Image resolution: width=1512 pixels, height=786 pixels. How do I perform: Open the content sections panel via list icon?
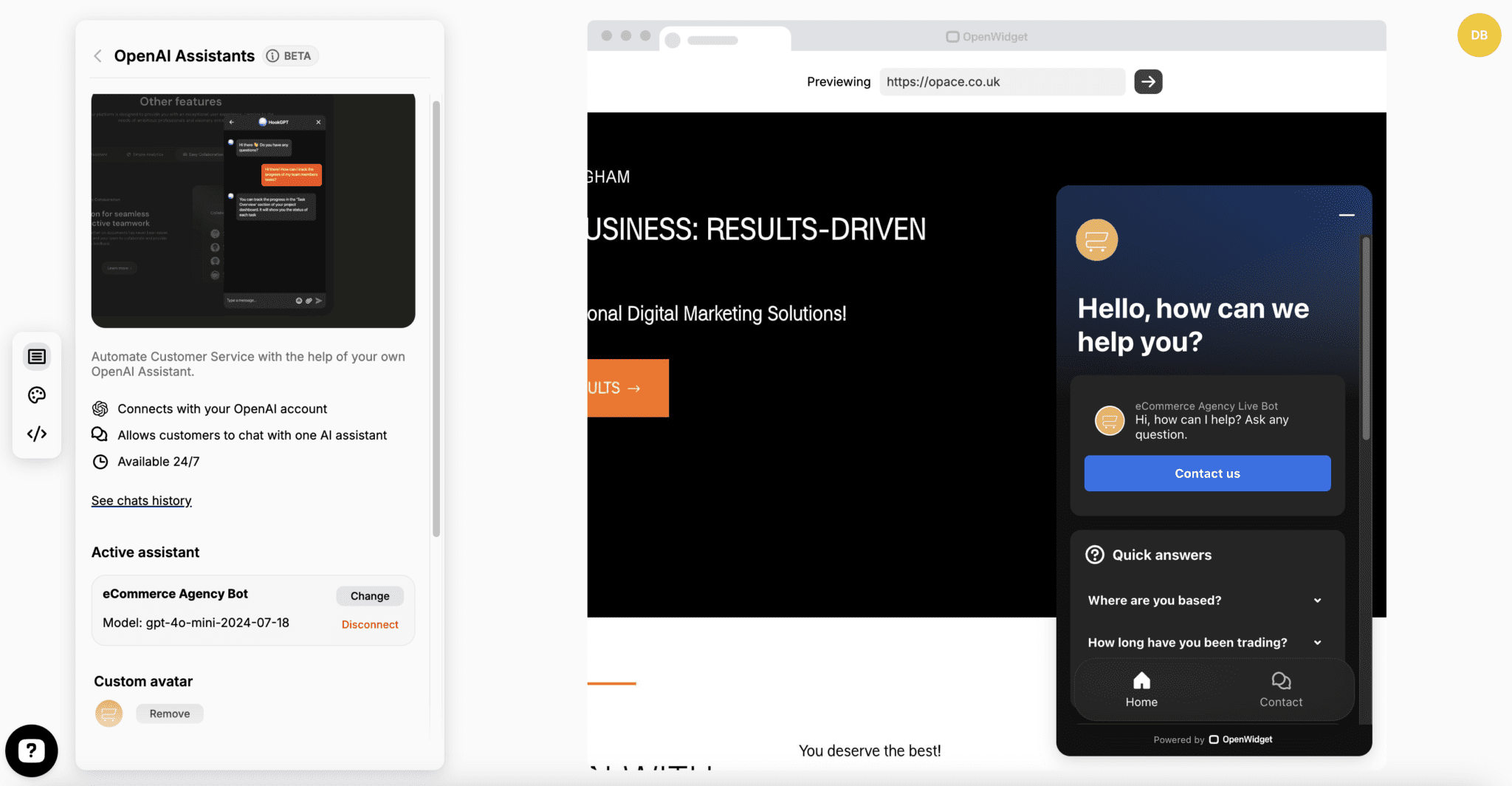coord(37,356)
